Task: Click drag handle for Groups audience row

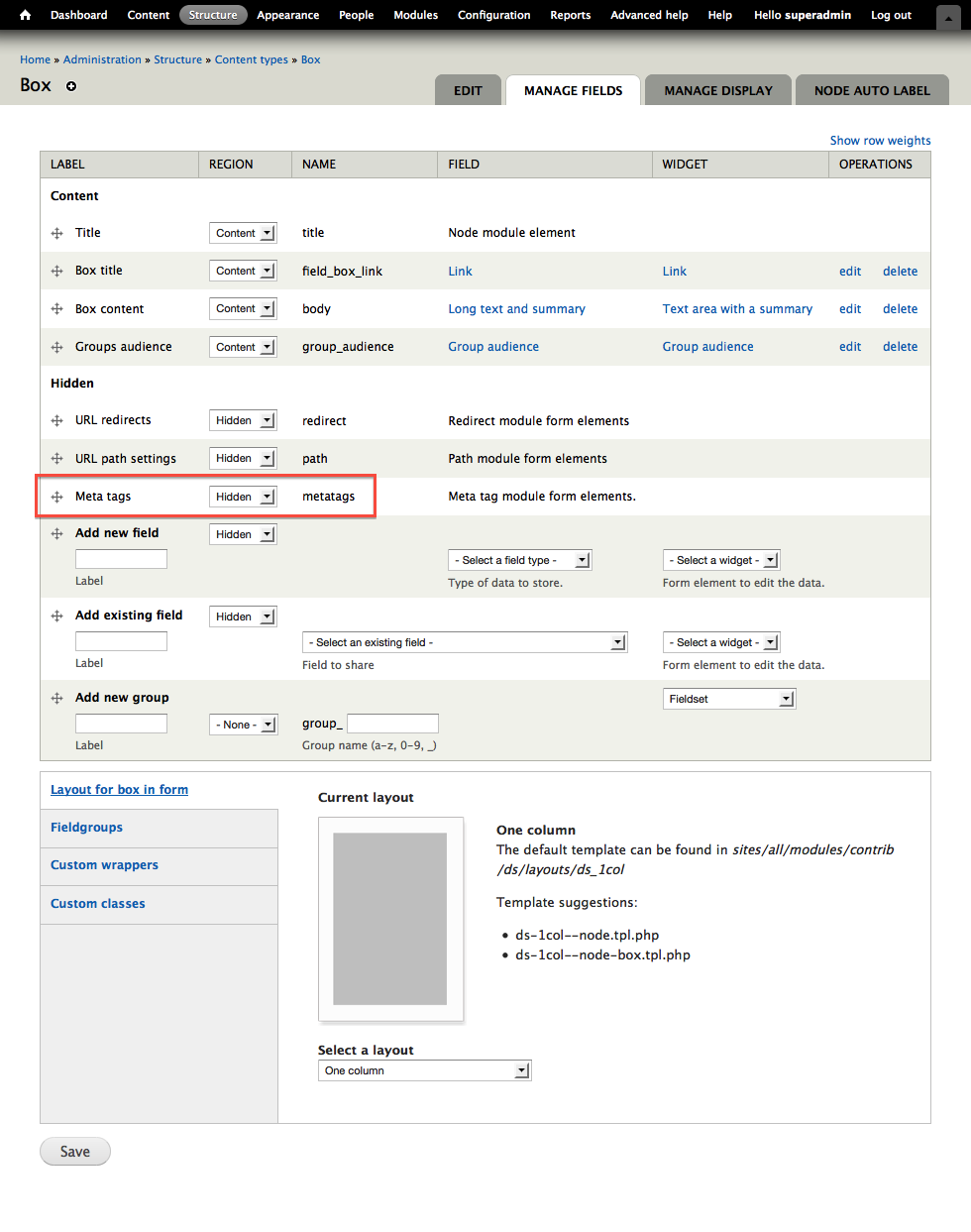Action: click(57, 347)
